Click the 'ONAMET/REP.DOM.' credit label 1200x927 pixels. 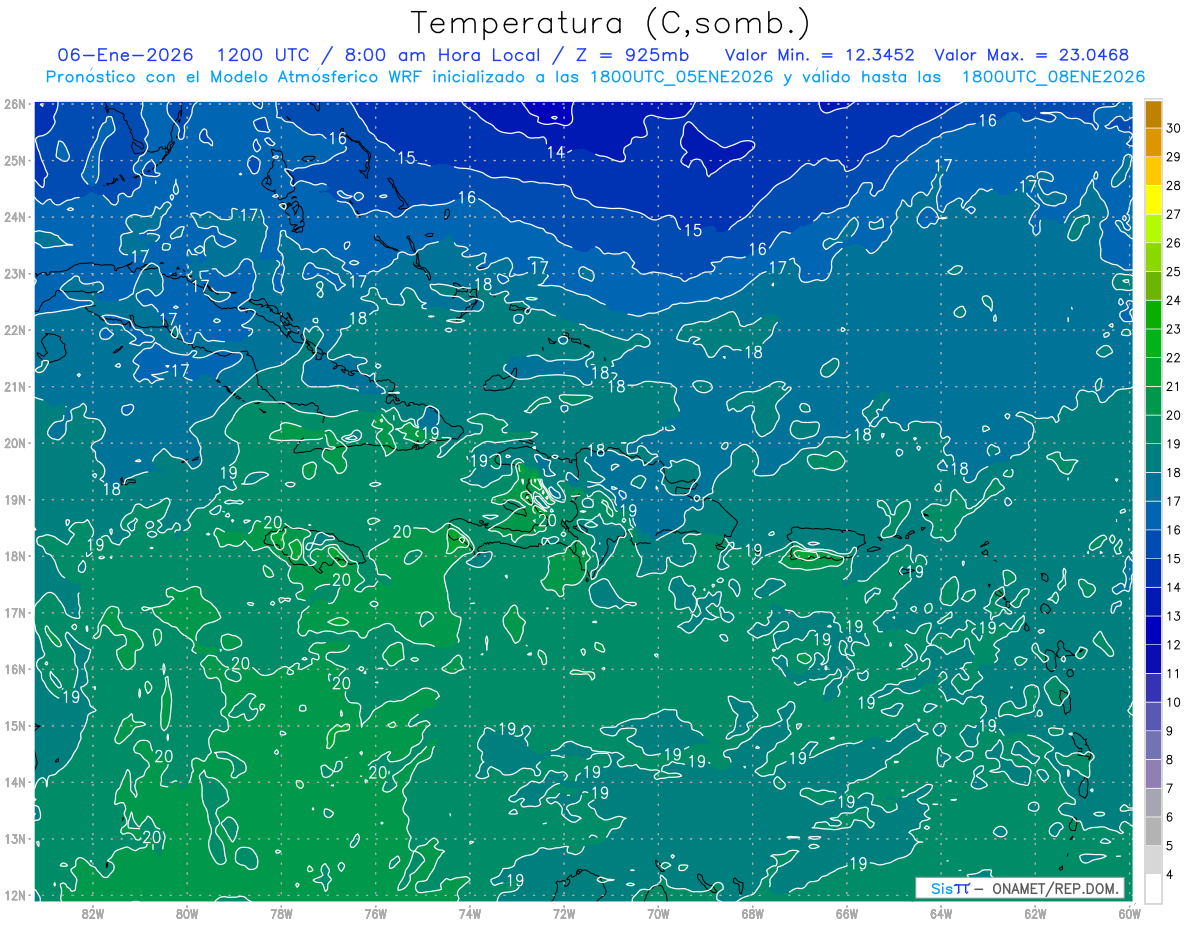pyautogui.click(x=1056, y=888)
